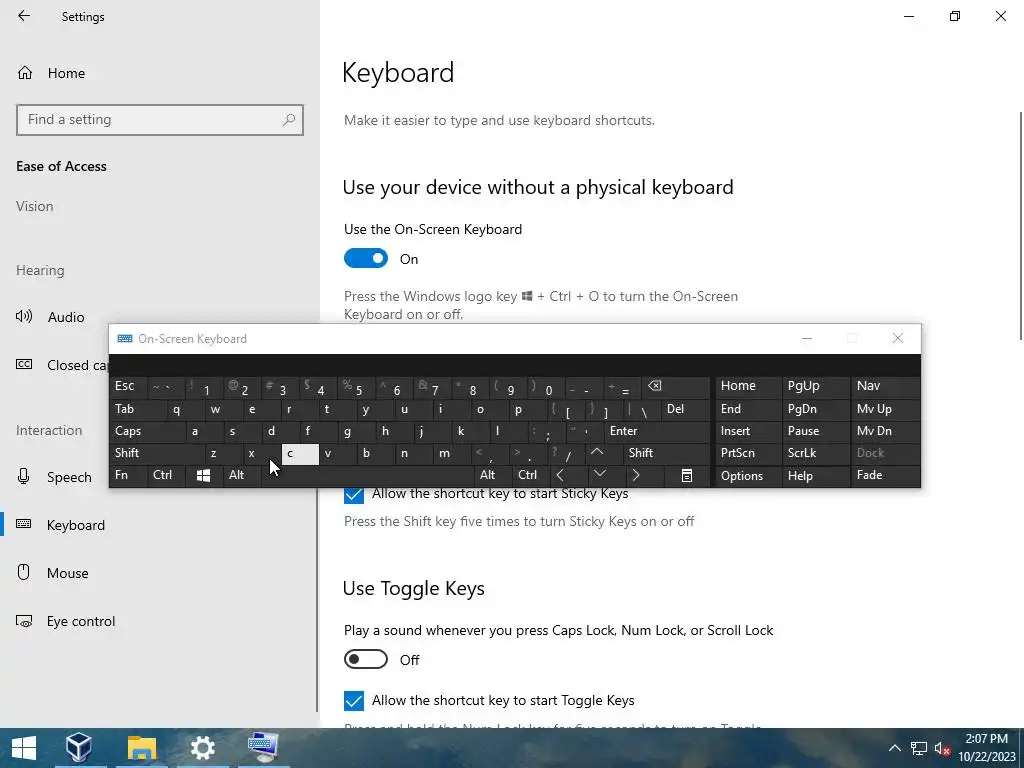Tap the 5 key on On-Screen Keyboard
The width and height of the screenshot is (1024, 768).
[357, 387]
